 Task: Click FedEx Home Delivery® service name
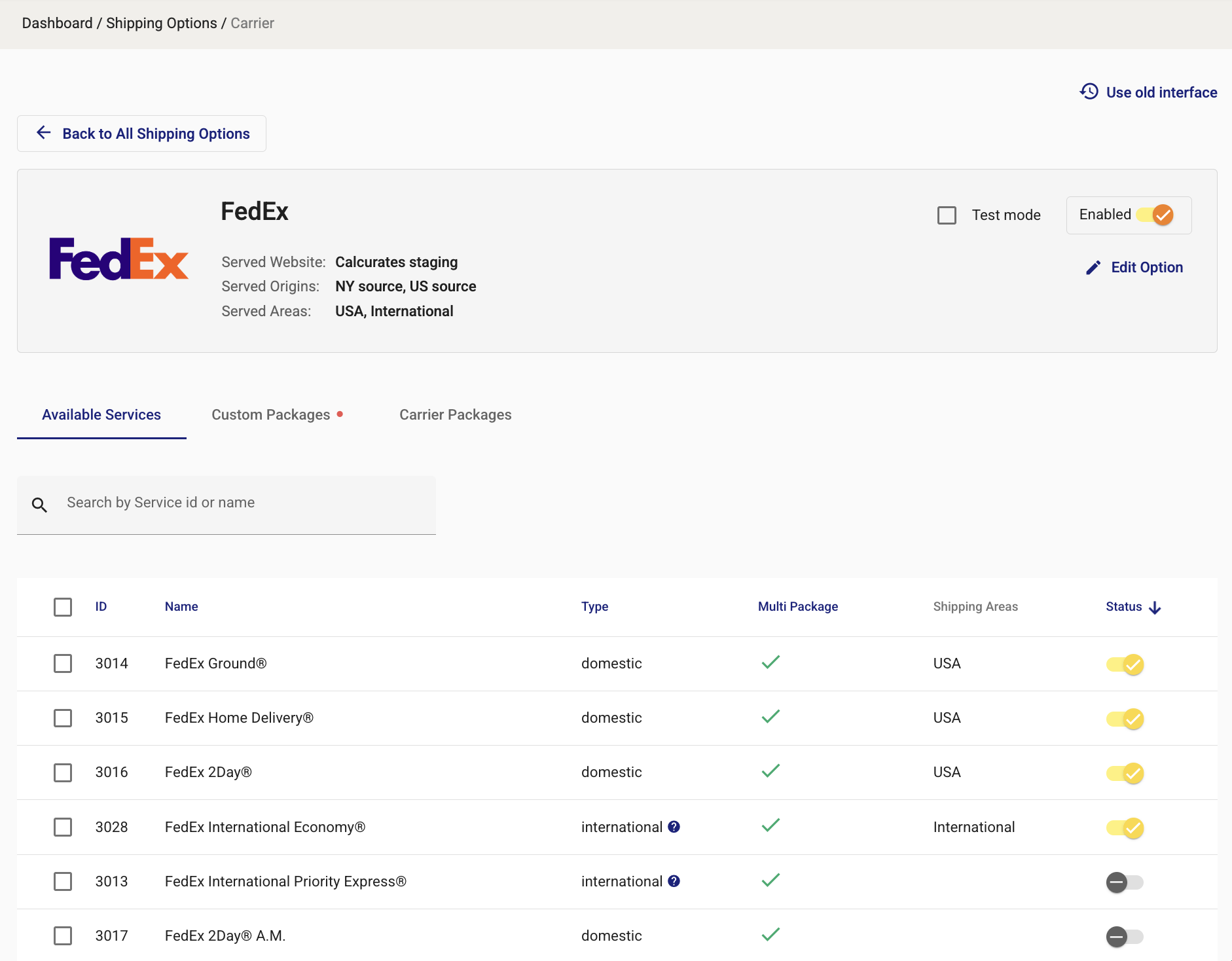(239, 717)
